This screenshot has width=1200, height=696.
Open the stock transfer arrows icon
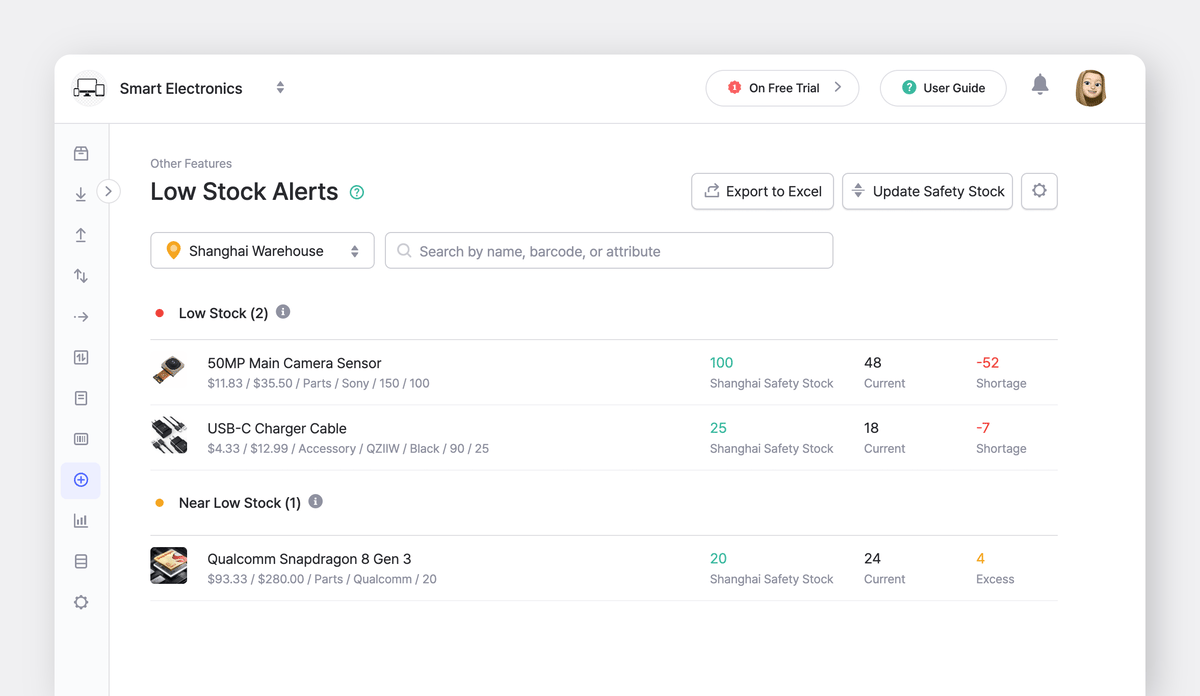click(x=81, y=276)
